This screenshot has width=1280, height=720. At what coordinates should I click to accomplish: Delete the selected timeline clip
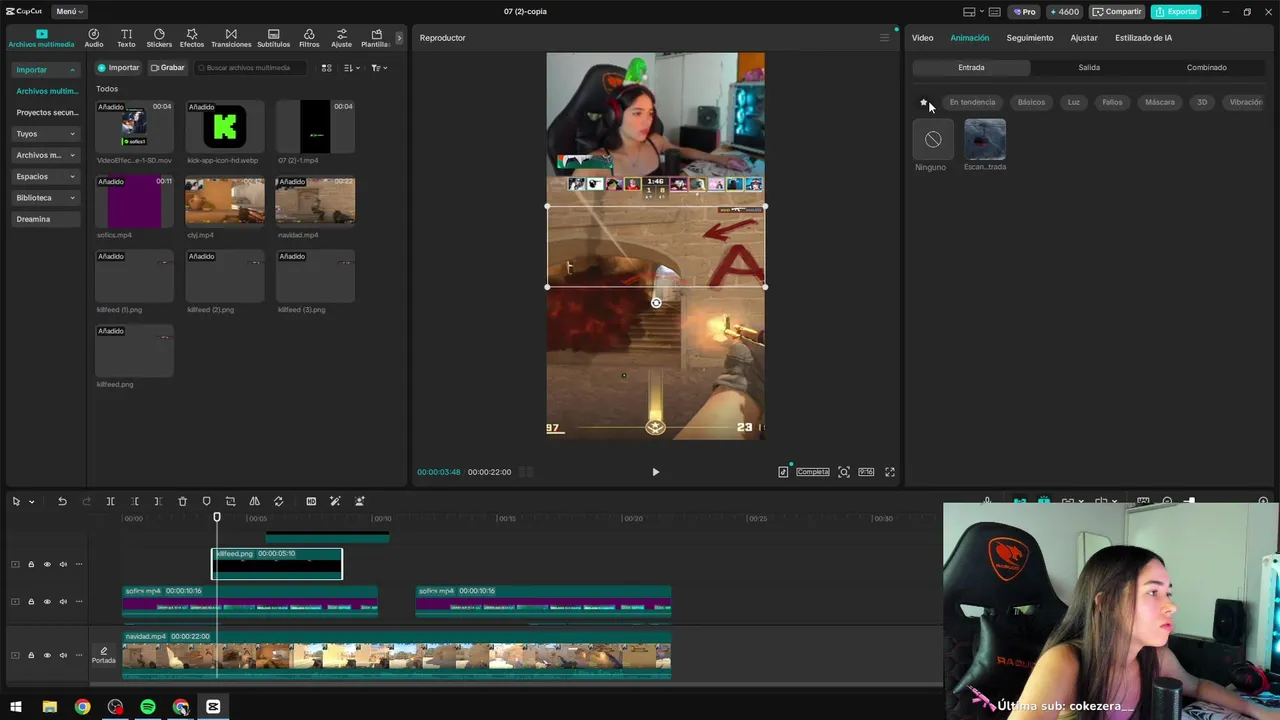click(x=182, y=501)
